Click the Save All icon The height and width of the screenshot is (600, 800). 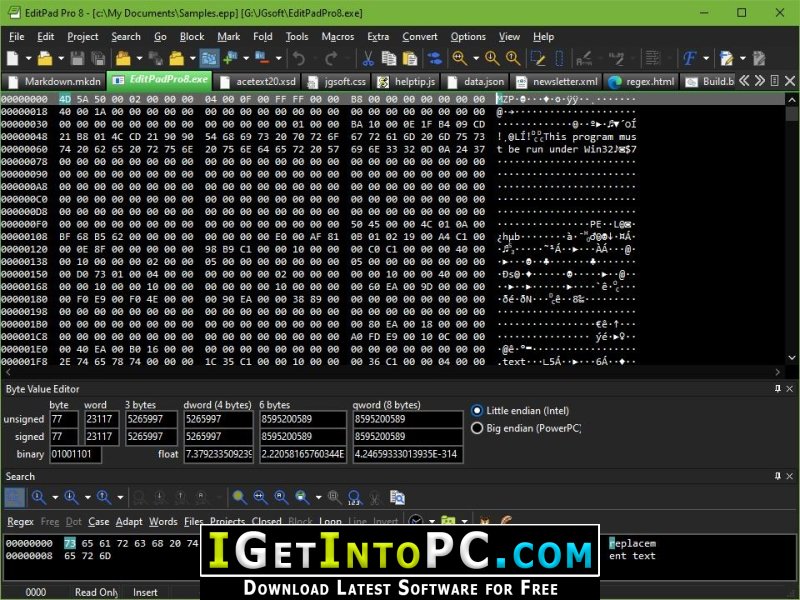(x=98, y=58)
